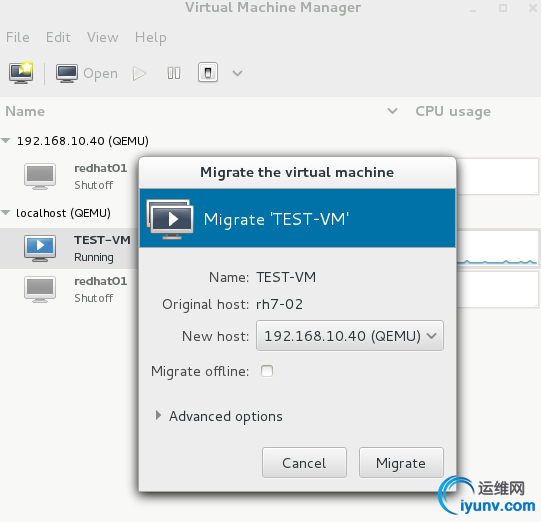The image size is (541, 522).
Task: Click the 192.168.10.40 (QEMU) connection label
Action: [x=83, y=141]
